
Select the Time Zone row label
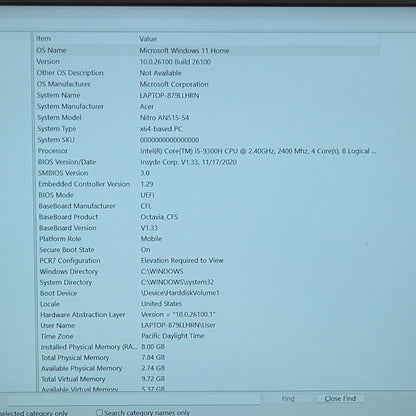(57, 336)
